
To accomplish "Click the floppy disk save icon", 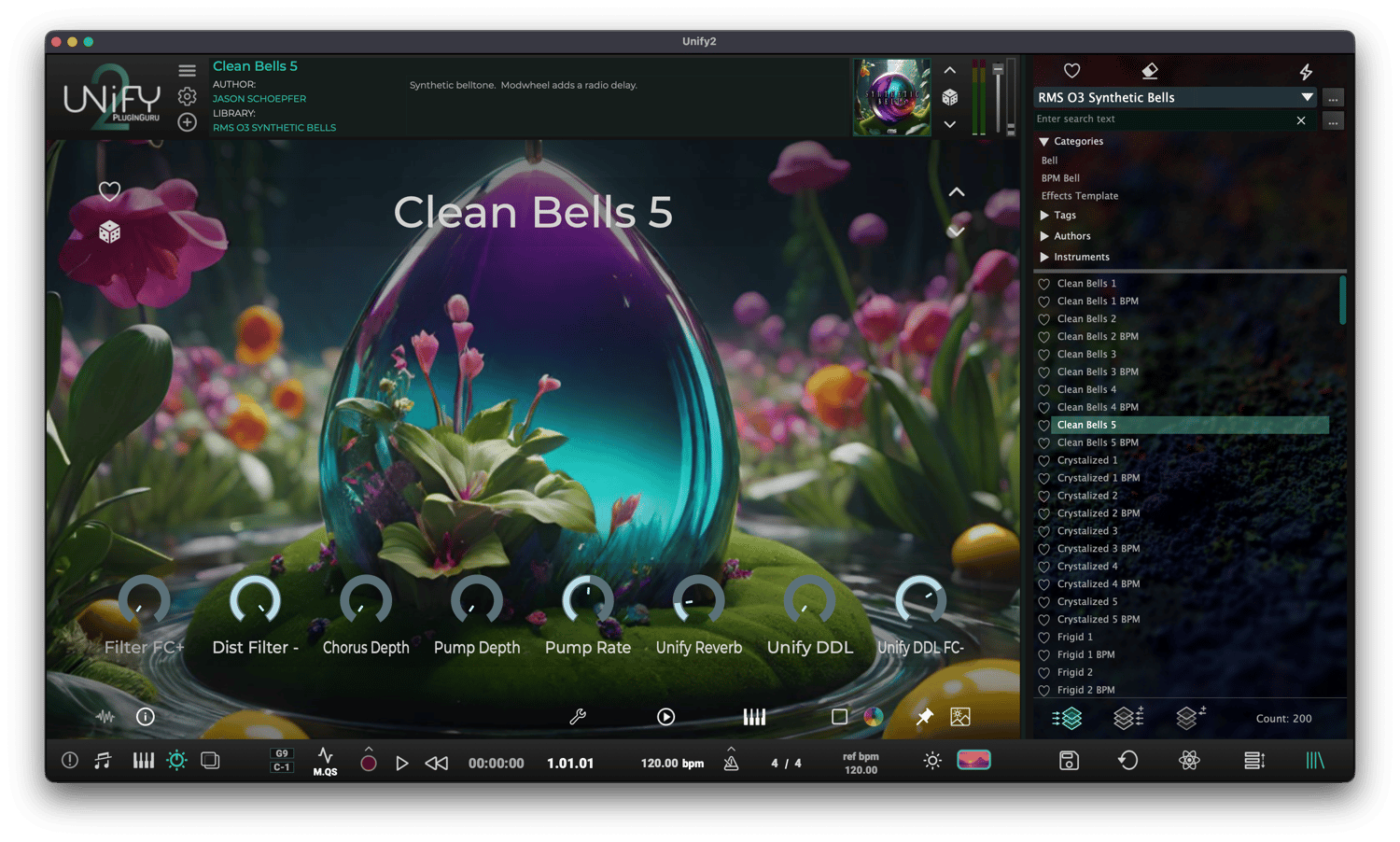I will [x=1070, y=761].
